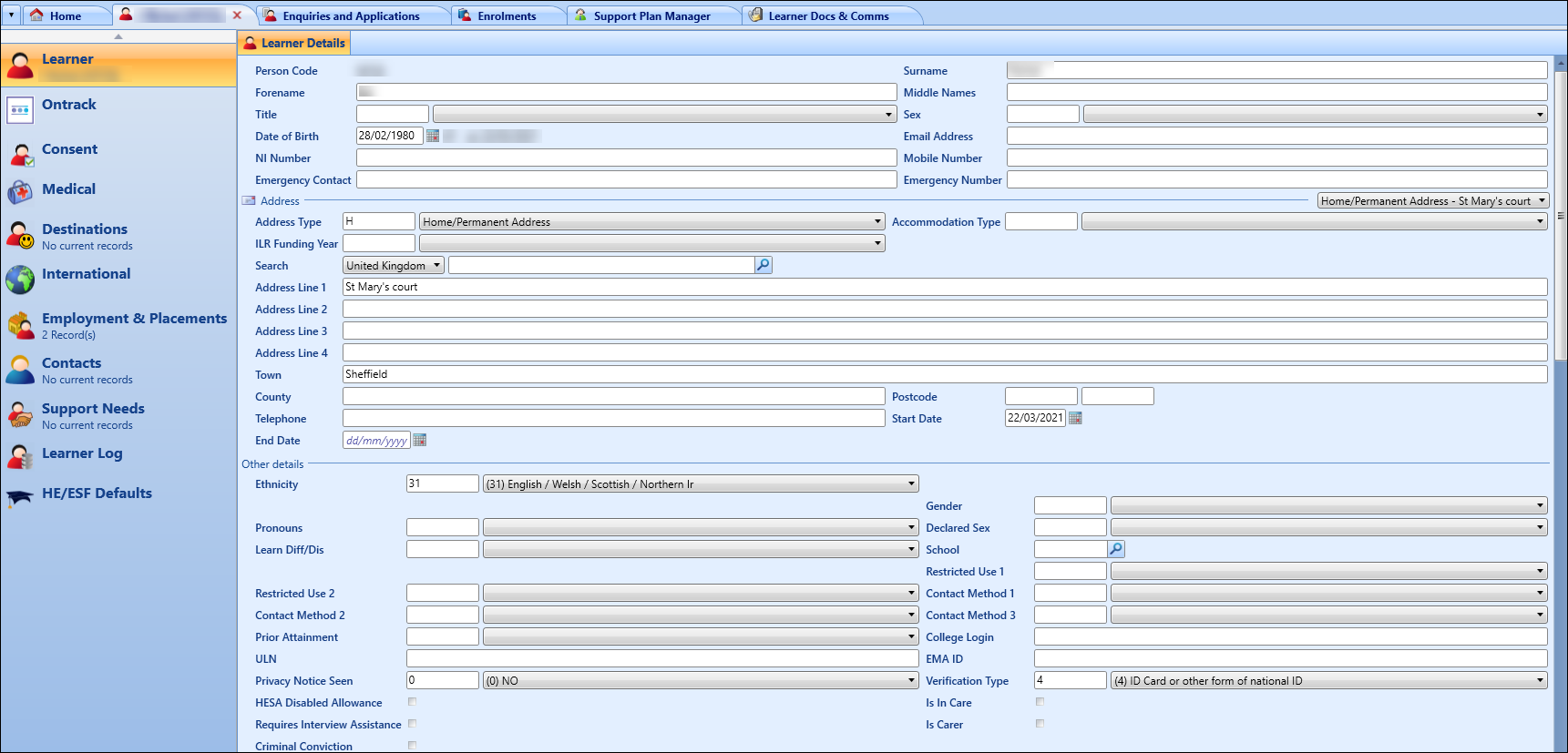Click the Date of Birth calendar icon
This screenshot has height=753, width=1568.
(x=433, y=136)
